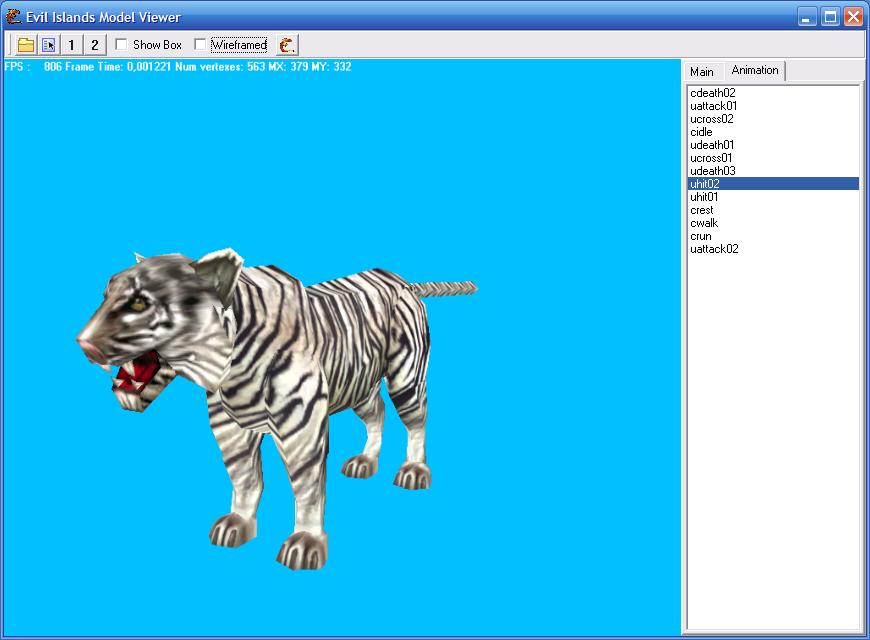Image resolution: width=870 pixels, height=640 pixels.
Task: Choose uattack01 in the animation list
Action: pyautogui.click(x=714, y=106)
